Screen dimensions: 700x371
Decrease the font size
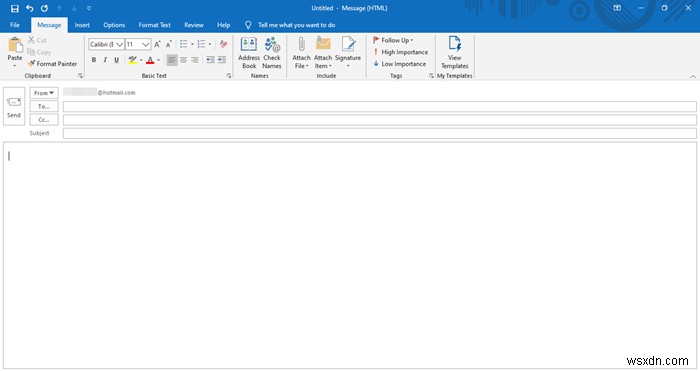tap(168, 44)
